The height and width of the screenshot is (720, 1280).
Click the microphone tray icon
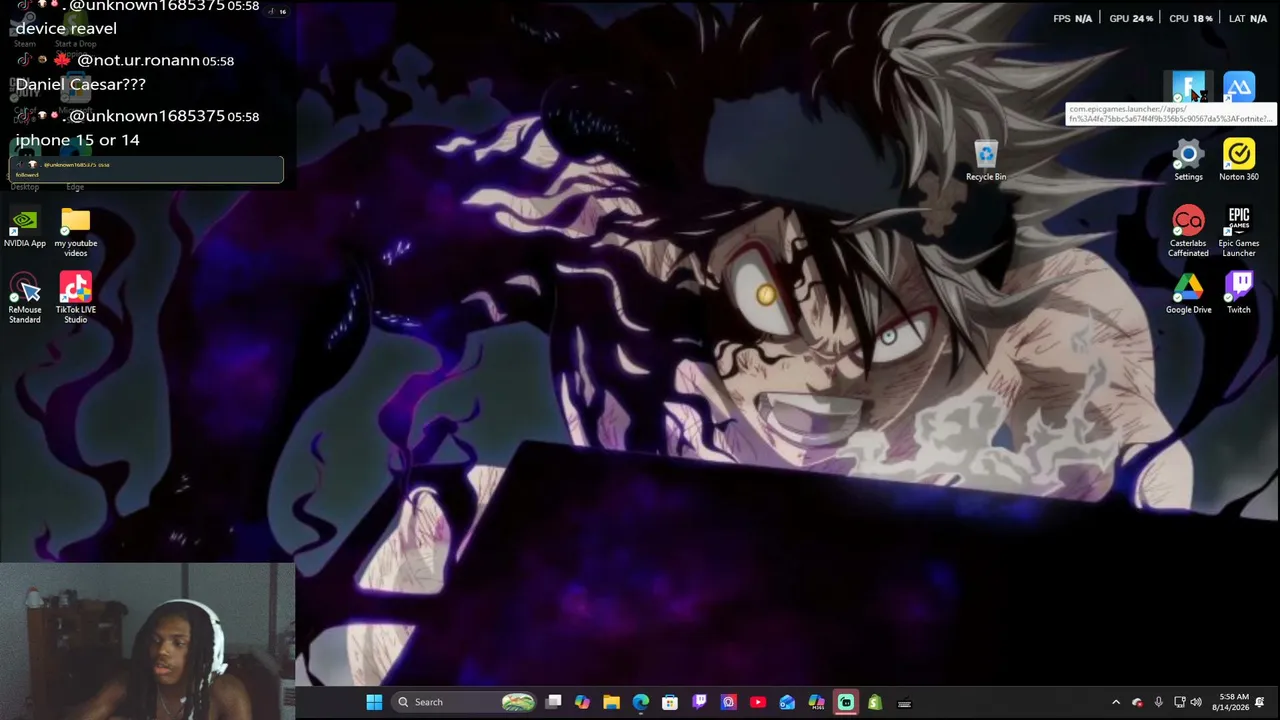pyautogui.click(x=1158, y=702)
